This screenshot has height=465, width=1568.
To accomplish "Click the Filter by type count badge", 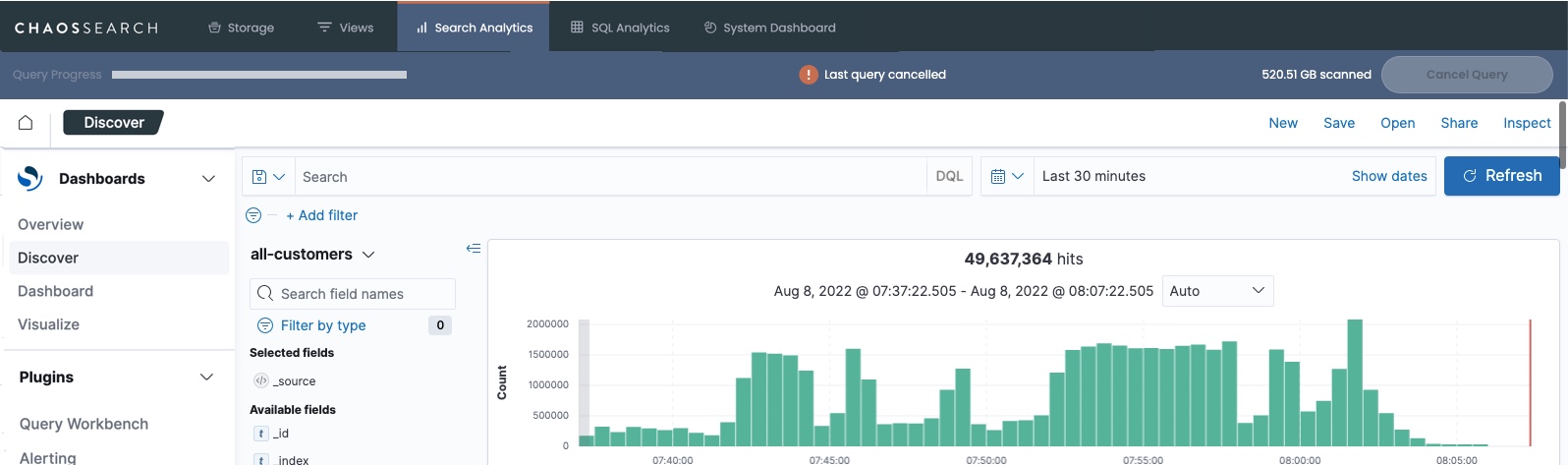I will click(x=440, y=325).
